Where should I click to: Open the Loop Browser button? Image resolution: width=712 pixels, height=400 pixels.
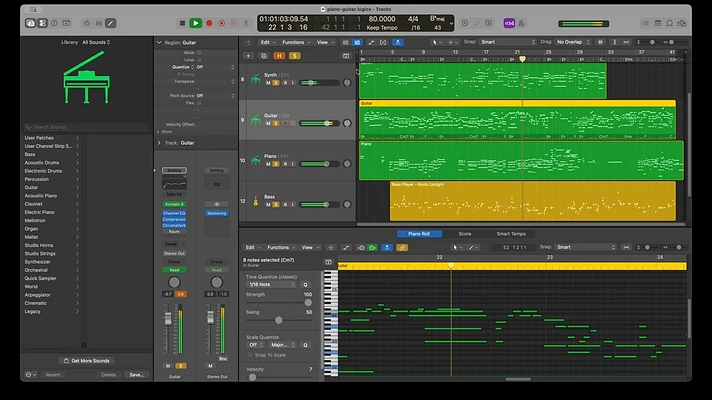pyautogui.click(x=669, y=23)
